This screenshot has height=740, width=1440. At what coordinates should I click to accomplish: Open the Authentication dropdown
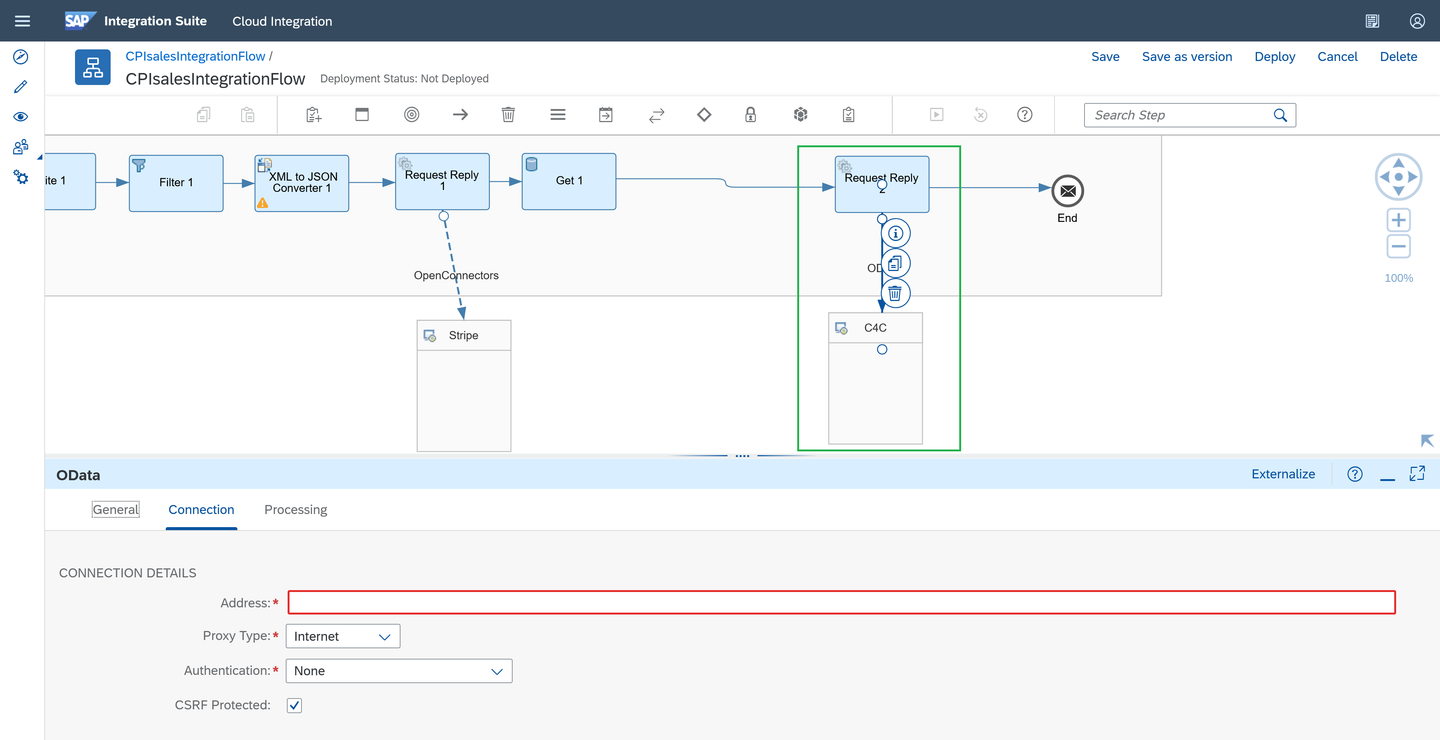(x=399, y=671)
